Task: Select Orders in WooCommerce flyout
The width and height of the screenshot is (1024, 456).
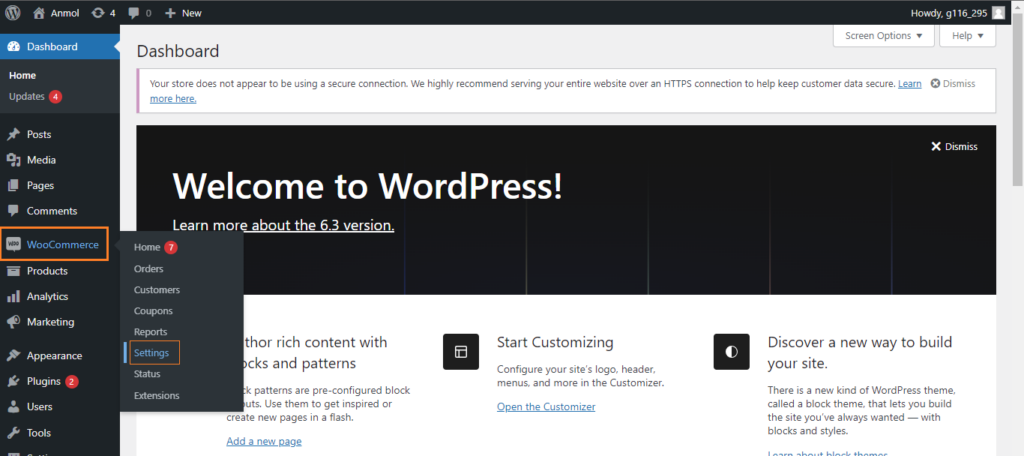Action: (x=148, y=269)
